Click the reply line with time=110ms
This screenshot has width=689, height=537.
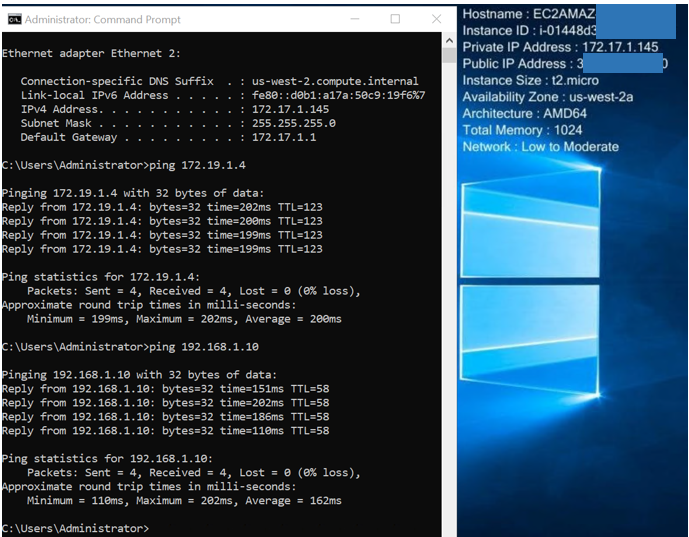click(166, 431)
